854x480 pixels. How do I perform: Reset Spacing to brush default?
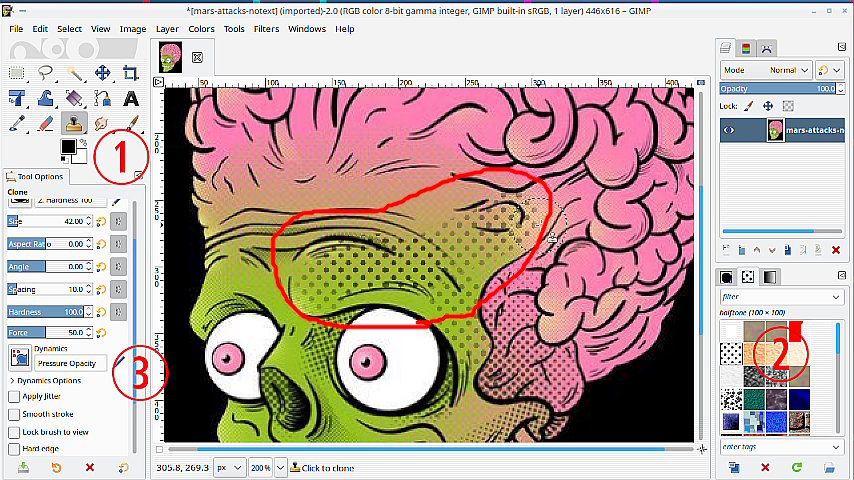click(x=101, y=289)
